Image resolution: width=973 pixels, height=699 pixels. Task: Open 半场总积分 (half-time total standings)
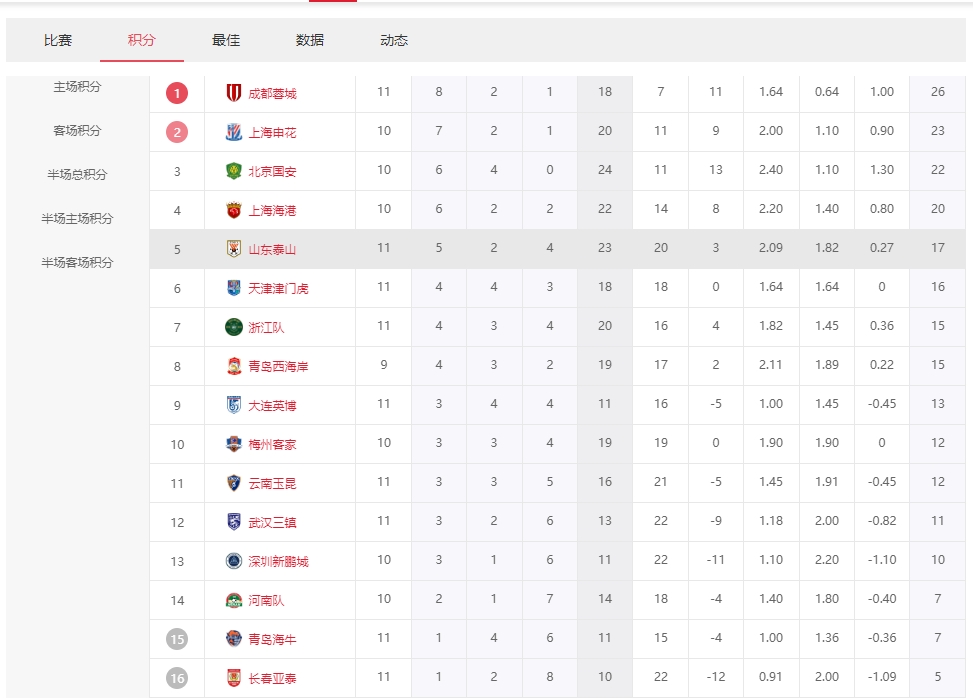[x=78, y=175]
